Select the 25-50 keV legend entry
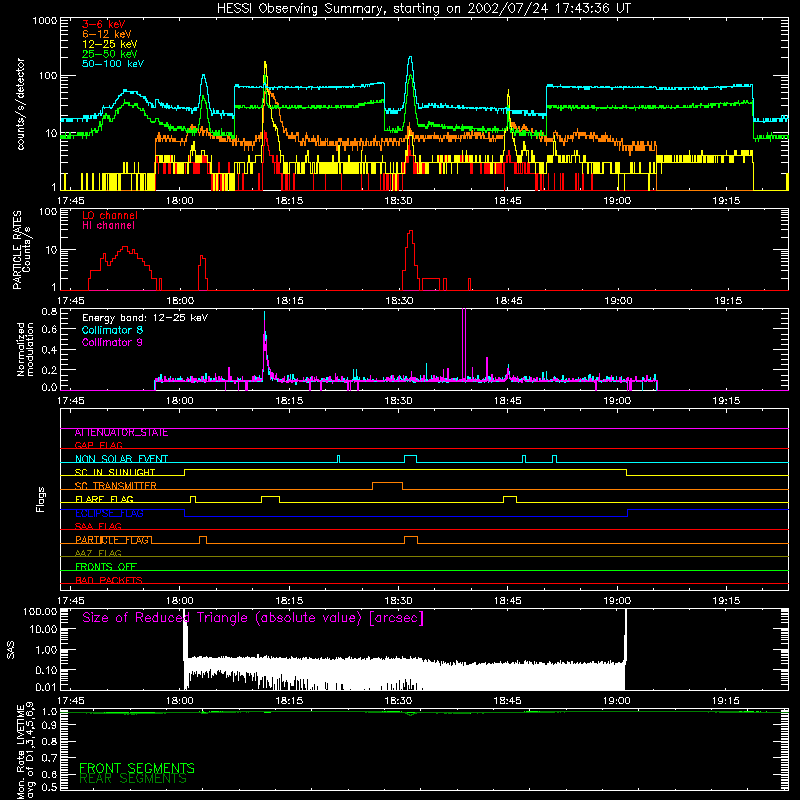This screenshot has width=800, height=800. coord(109,54)
